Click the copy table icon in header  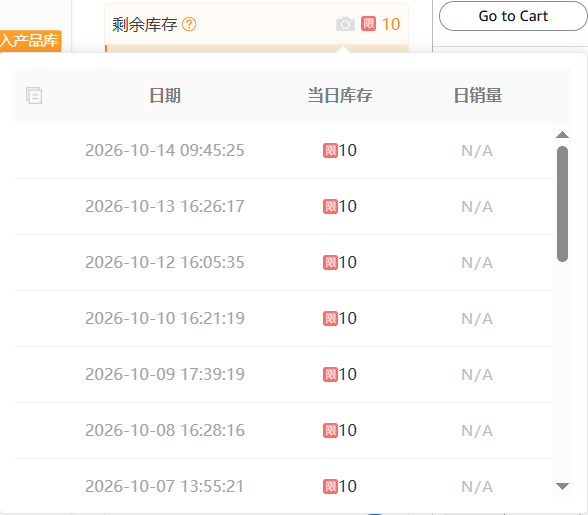[x=34, y=95]
